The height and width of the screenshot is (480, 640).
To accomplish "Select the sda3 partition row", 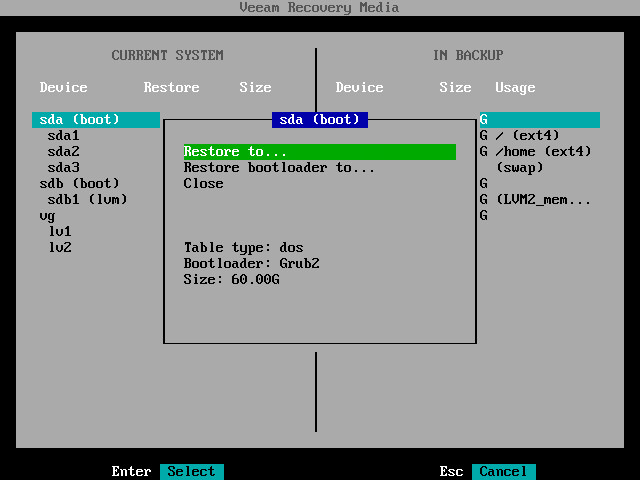I will (63, 167).
